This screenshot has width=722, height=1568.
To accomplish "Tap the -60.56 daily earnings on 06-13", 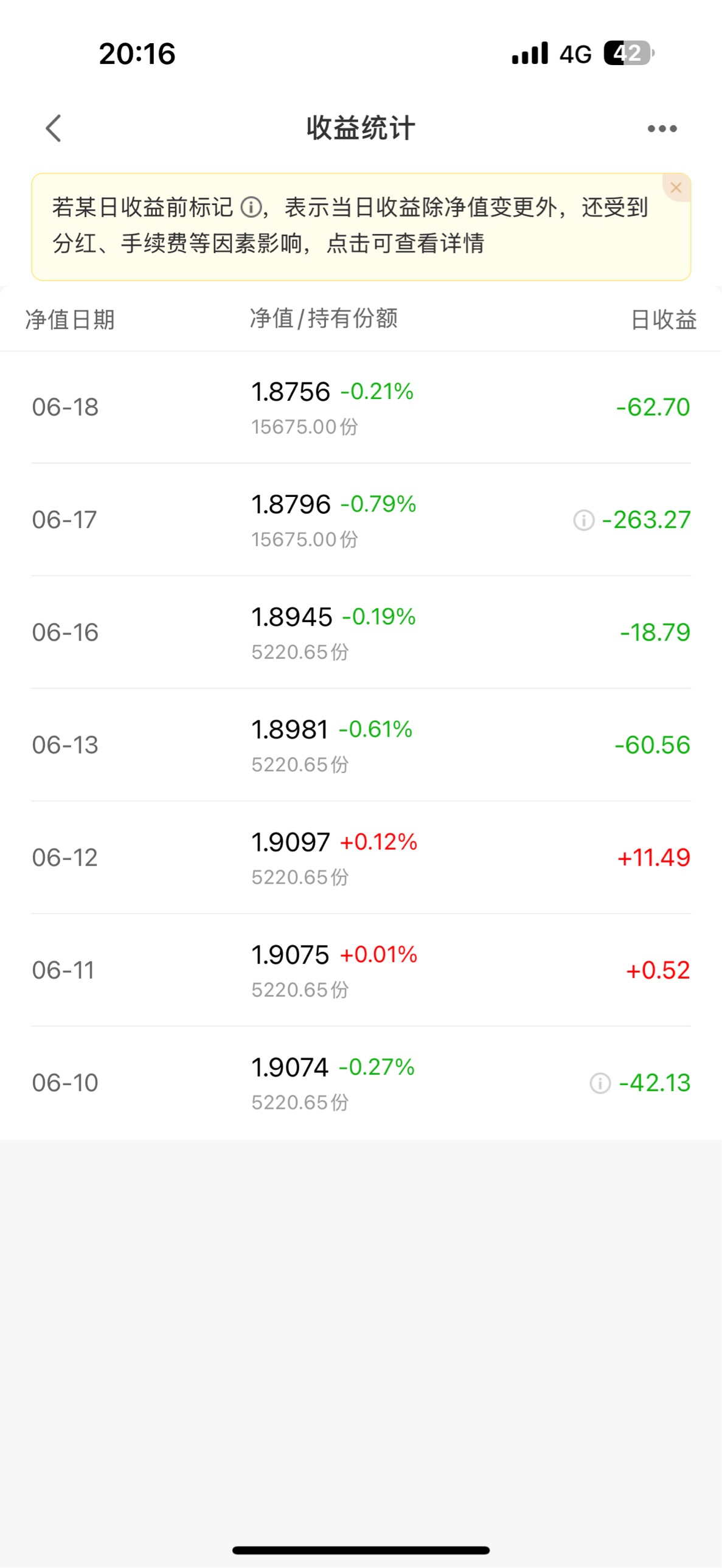I will 652,745.
